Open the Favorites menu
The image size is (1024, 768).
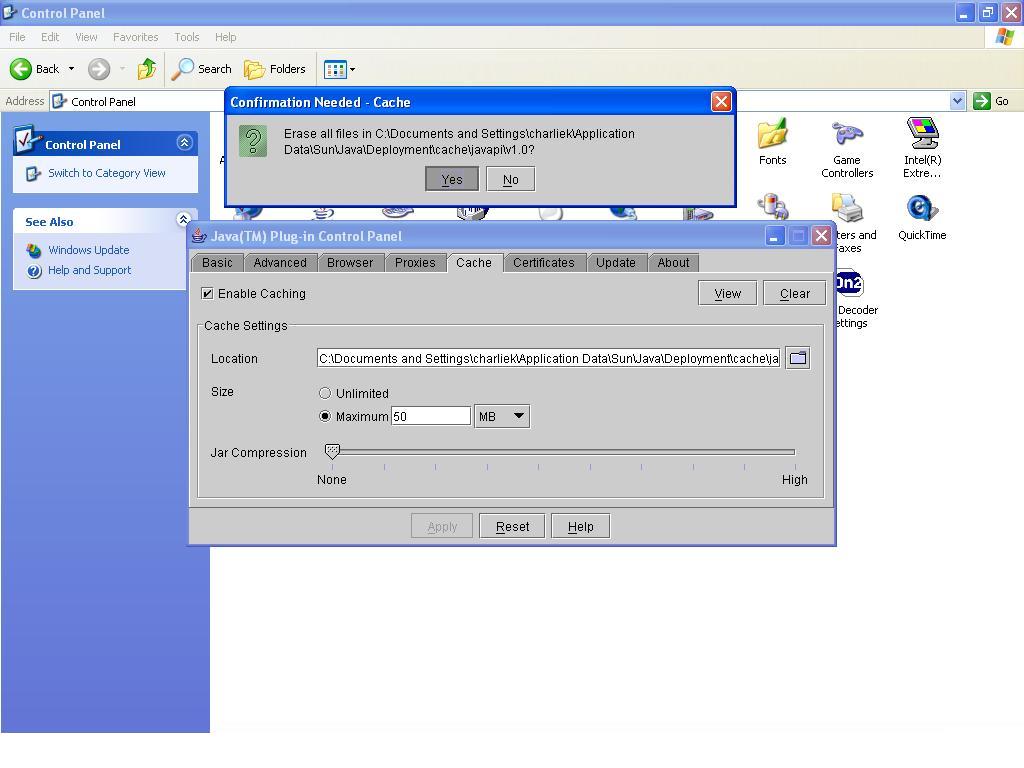pos(135,37)
